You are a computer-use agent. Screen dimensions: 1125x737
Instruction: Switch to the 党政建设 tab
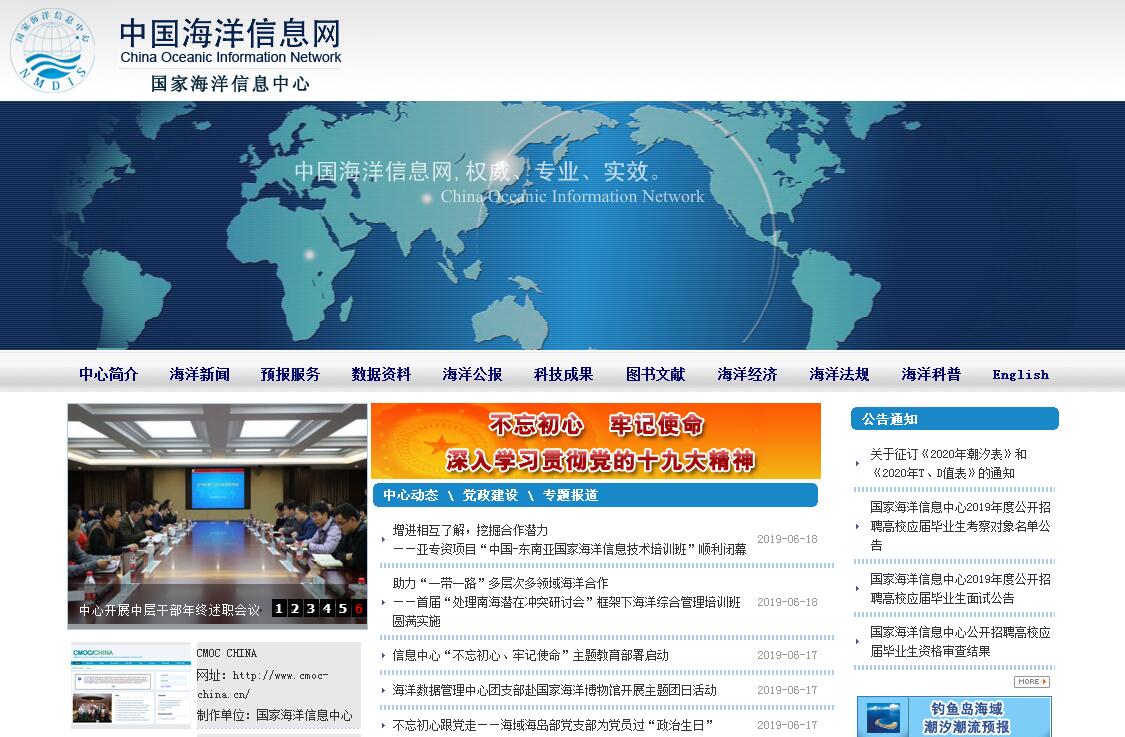pos(490,495)
